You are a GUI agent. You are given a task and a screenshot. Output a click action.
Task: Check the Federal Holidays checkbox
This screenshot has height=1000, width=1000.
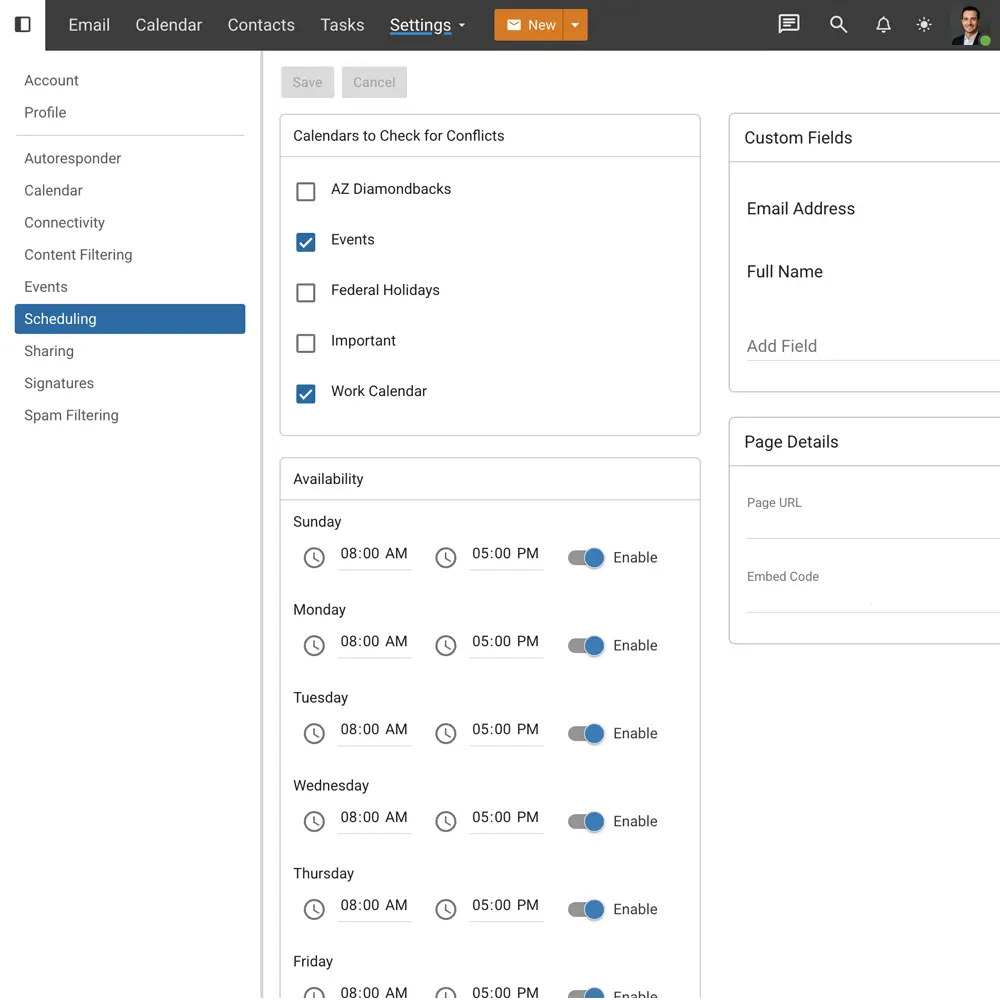[305, 293]
